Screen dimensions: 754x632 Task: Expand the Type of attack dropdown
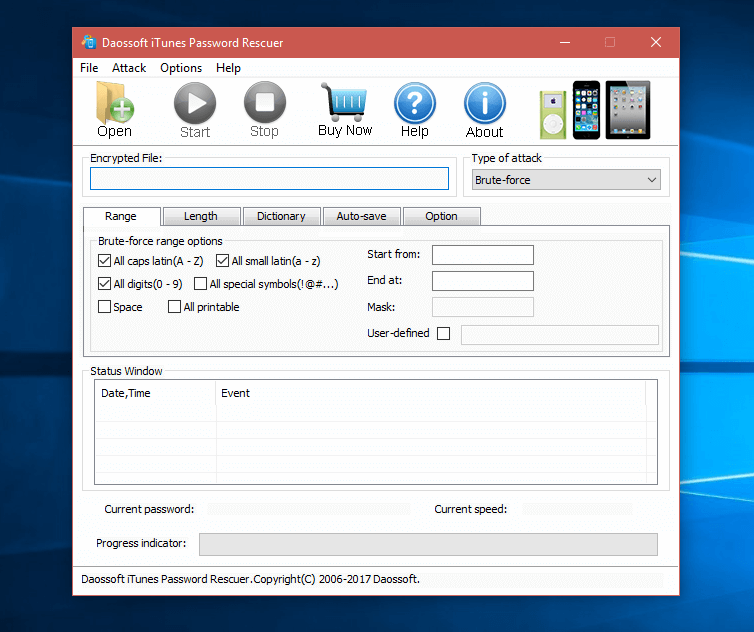point(566,180)
